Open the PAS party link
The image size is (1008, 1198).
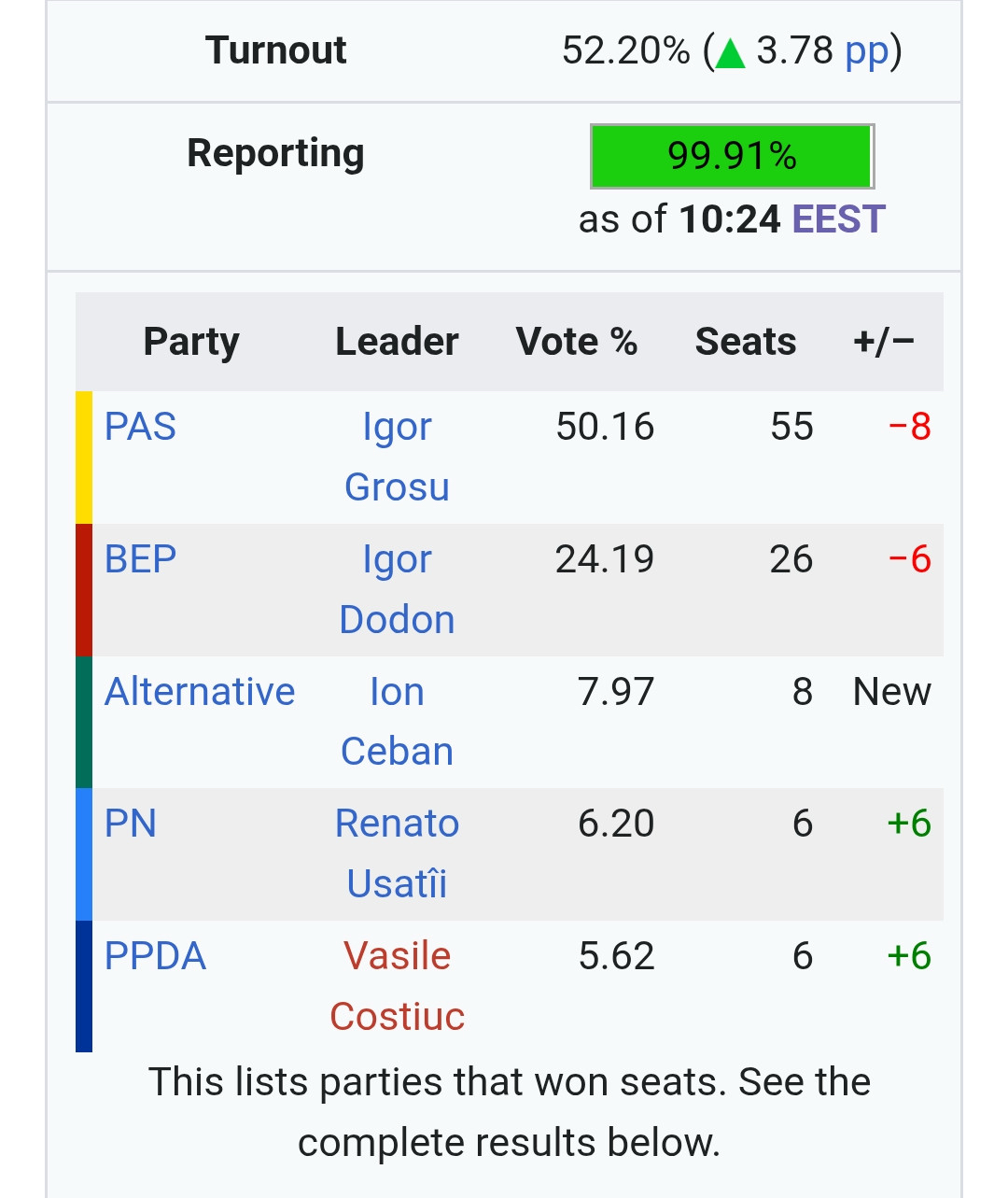[x=140, y=427]
